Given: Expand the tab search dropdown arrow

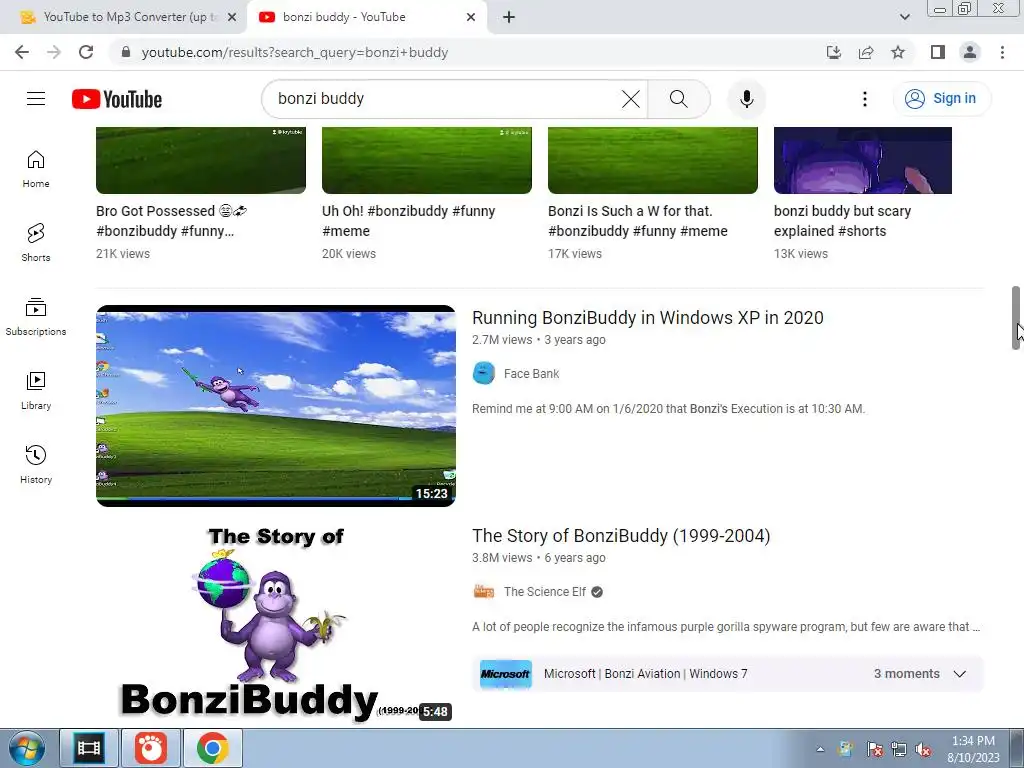Looking at the screenshot, I should (904, 17).
